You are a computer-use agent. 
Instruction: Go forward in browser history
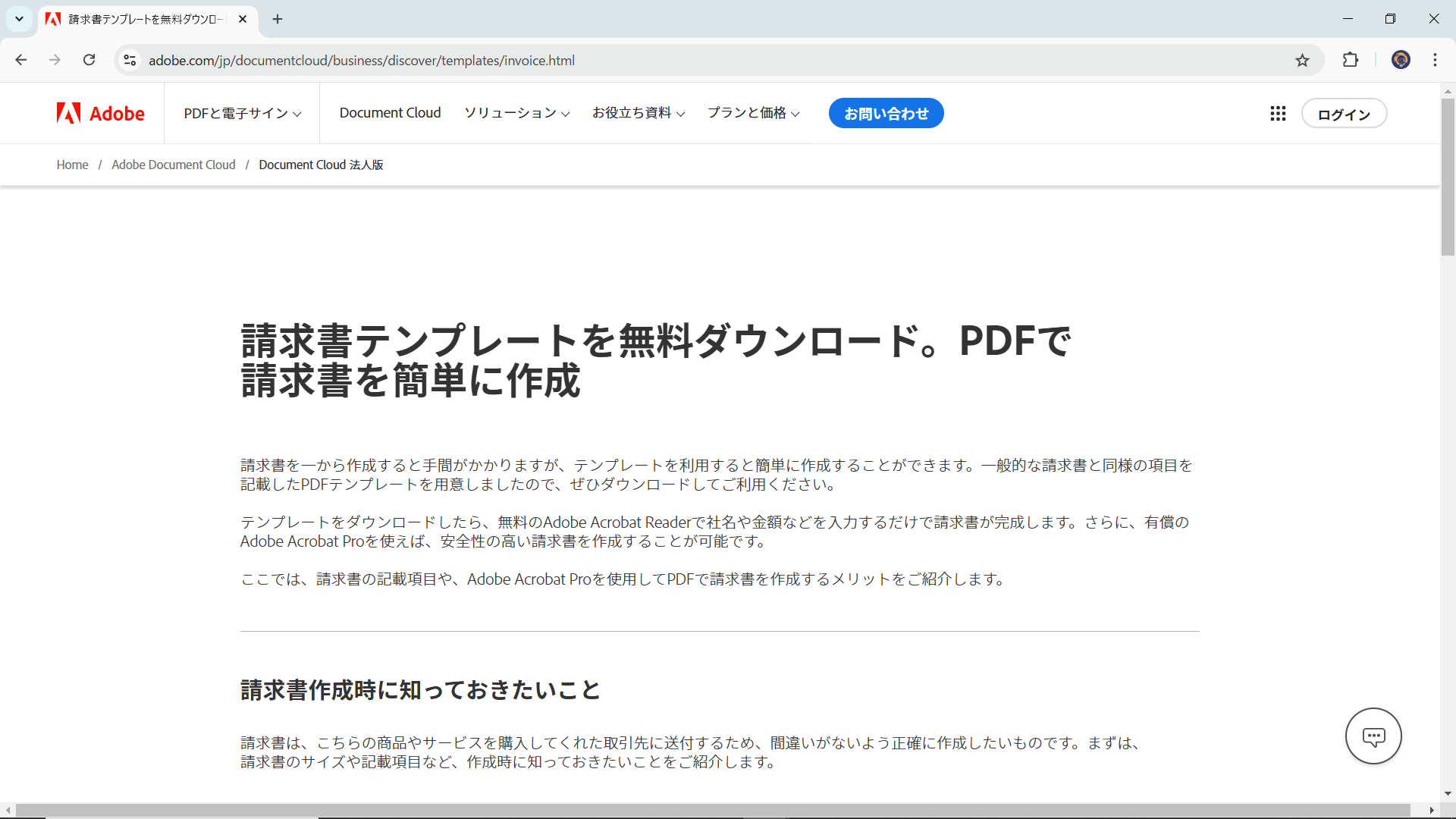tap(55, 60)
